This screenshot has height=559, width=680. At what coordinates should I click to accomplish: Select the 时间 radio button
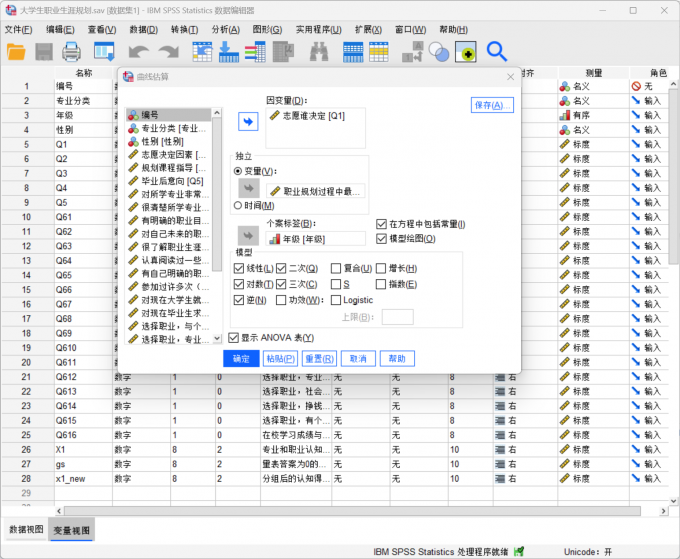point(238,205)
